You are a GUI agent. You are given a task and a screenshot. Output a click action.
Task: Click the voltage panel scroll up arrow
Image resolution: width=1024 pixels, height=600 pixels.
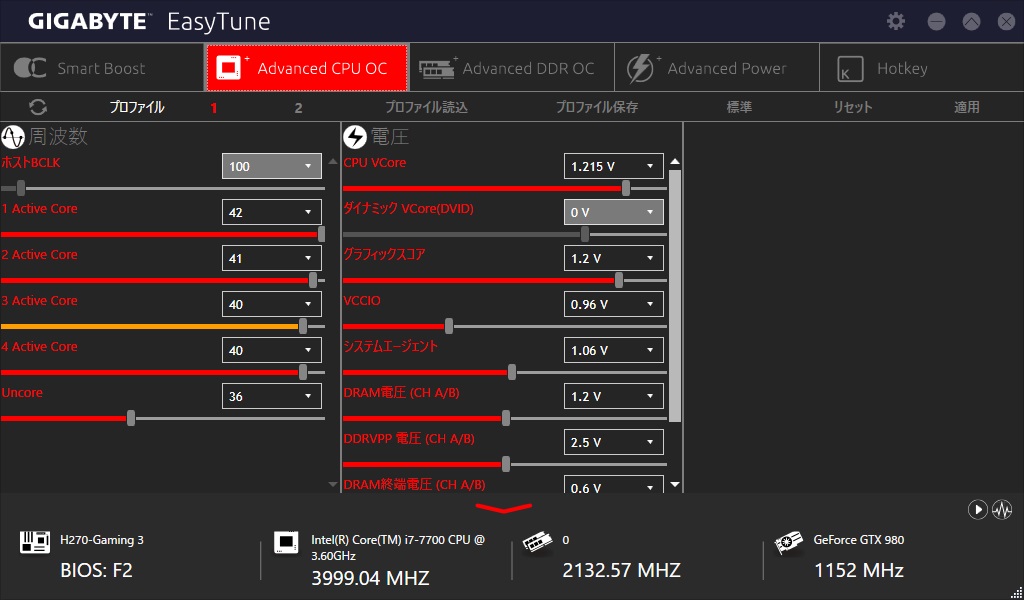675,161
